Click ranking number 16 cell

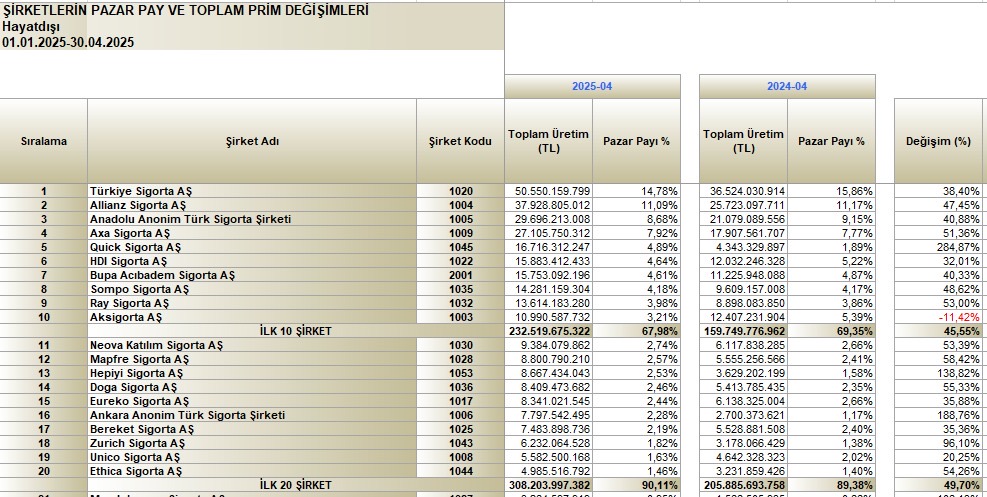43,415
